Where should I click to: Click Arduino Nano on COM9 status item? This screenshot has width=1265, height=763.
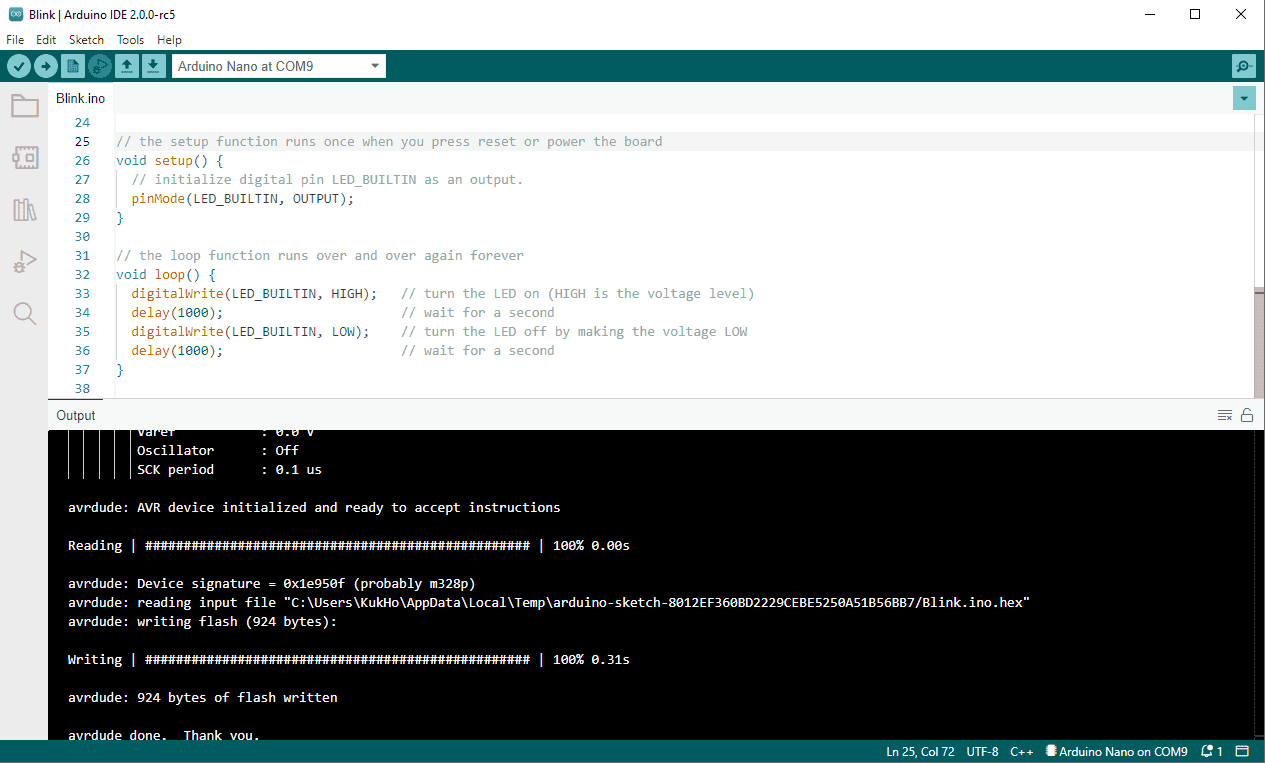coord(1116,751)
